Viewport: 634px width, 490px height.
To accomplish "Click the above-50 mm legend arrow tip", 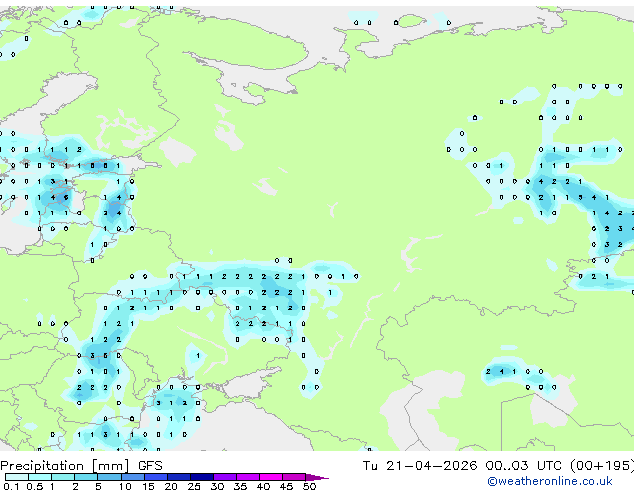I will 317,478.
